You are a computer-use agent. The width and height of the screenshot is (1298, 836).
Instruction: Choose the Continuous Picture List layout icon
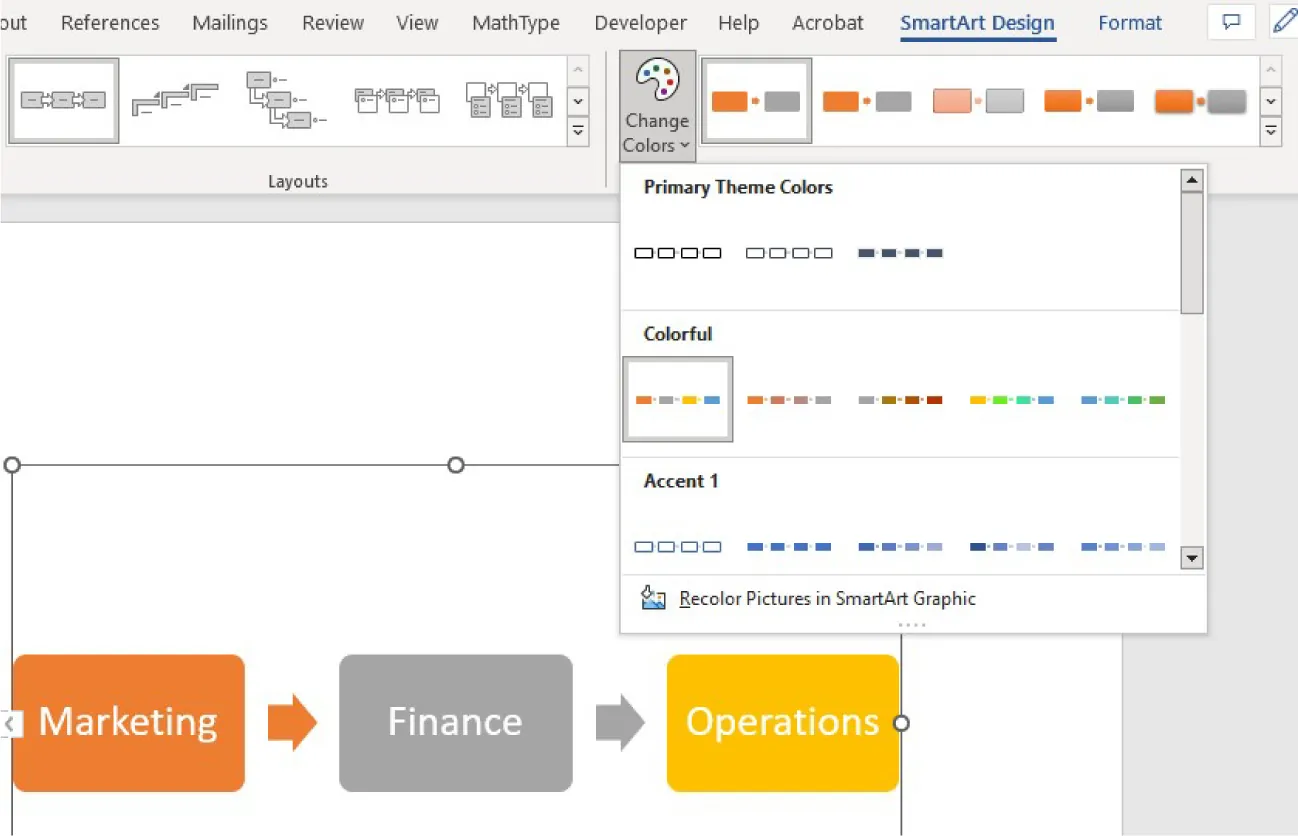(x=510, y=99)
